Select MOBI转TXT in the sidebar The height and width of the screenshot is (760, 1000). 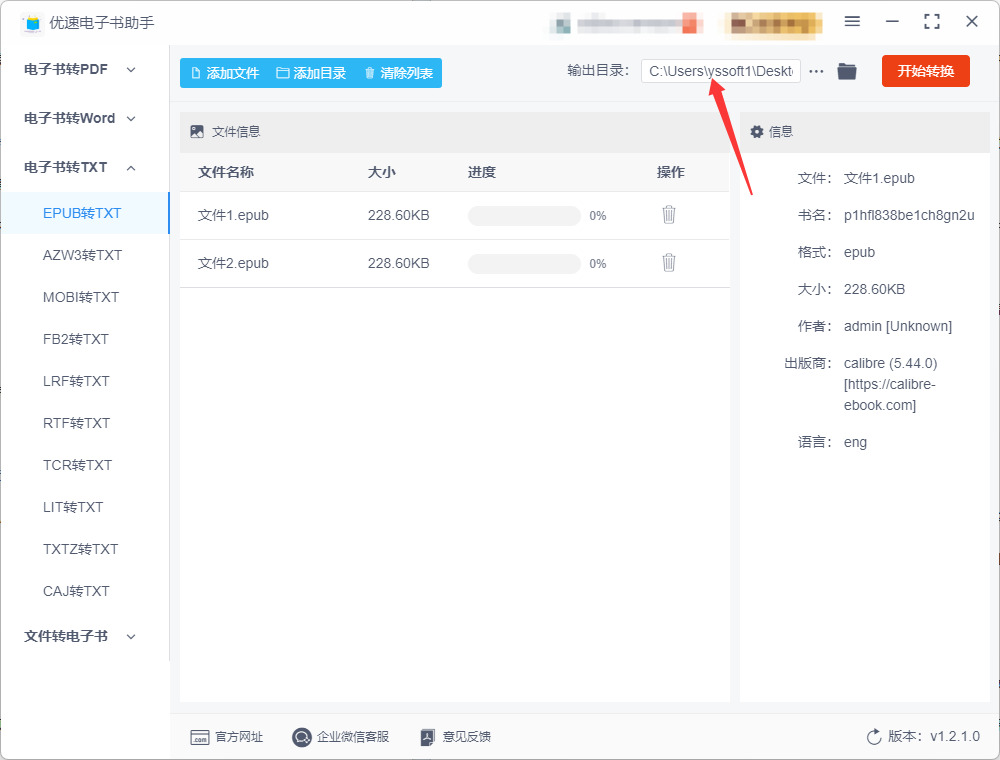click(x=85, y=297)
